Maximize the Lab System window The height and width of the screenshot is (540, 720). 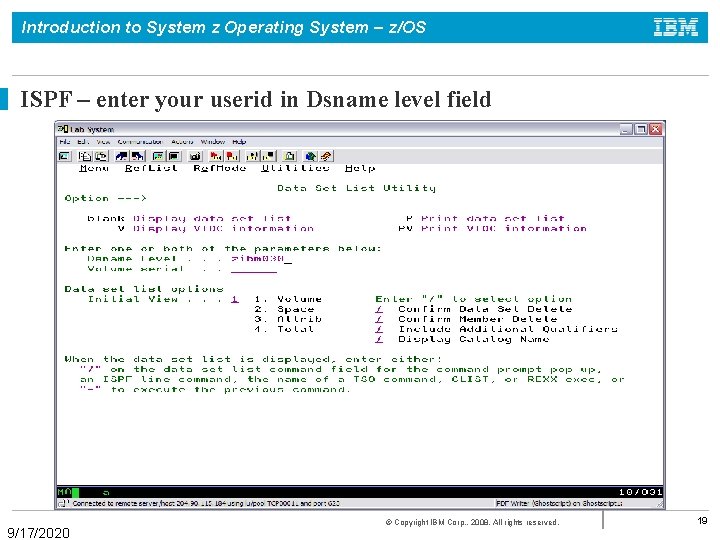tap(641, 129)
